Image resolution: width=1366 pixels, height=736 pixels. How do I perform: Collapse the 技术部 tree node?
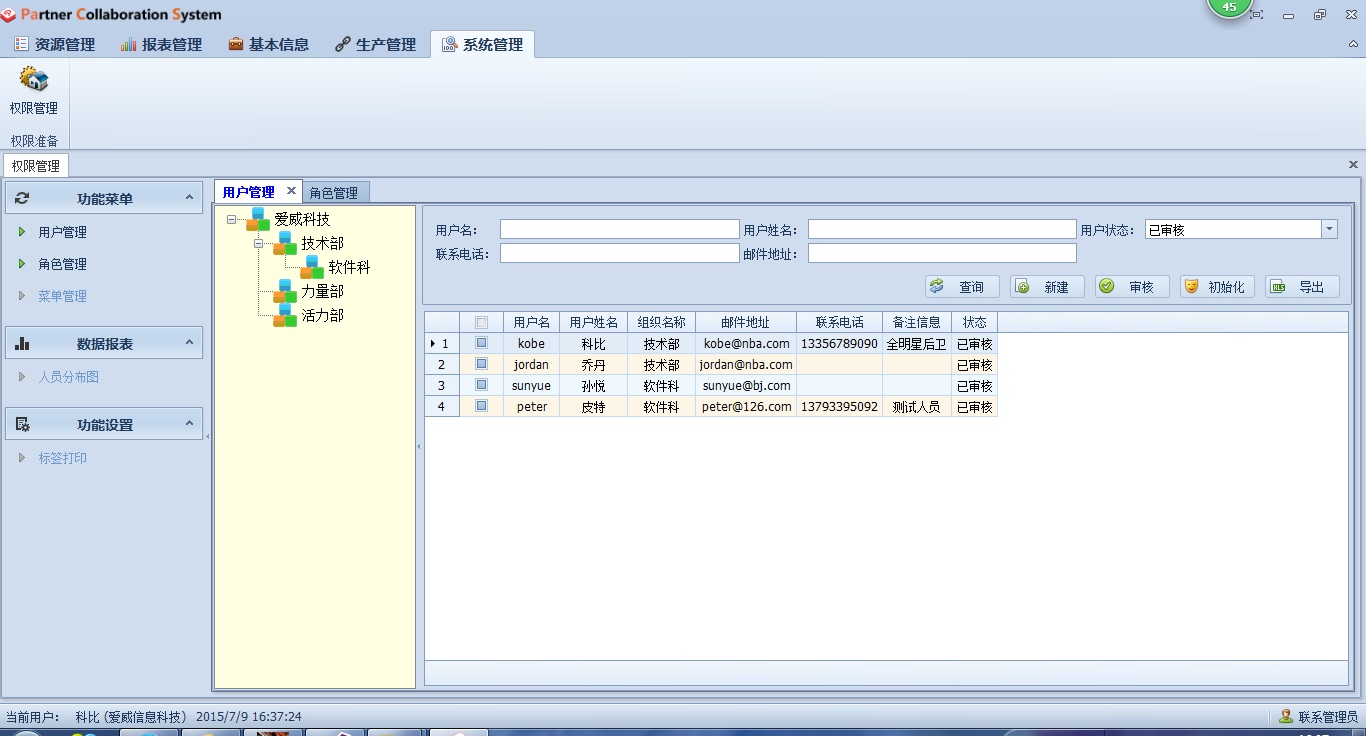point(259,243)
